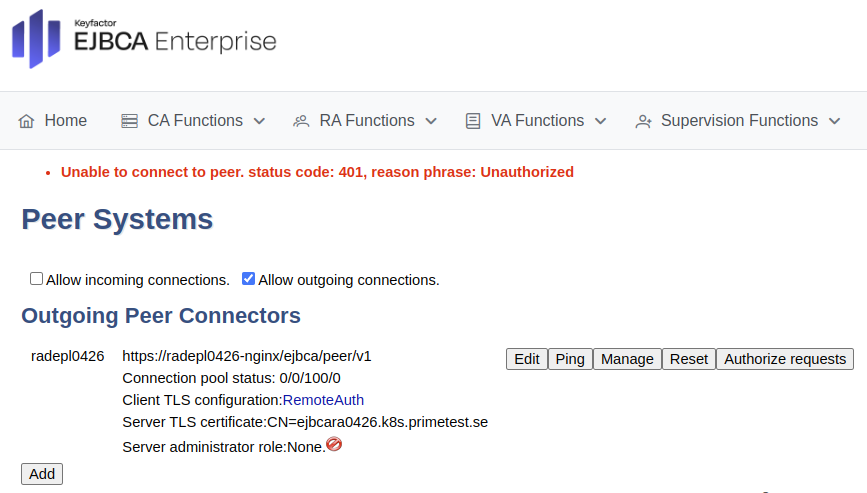Click Edit for the radepl0426 connector
The height and width of the screenshot is (493, 867).
pyautogui.click(x=527, y=359)
